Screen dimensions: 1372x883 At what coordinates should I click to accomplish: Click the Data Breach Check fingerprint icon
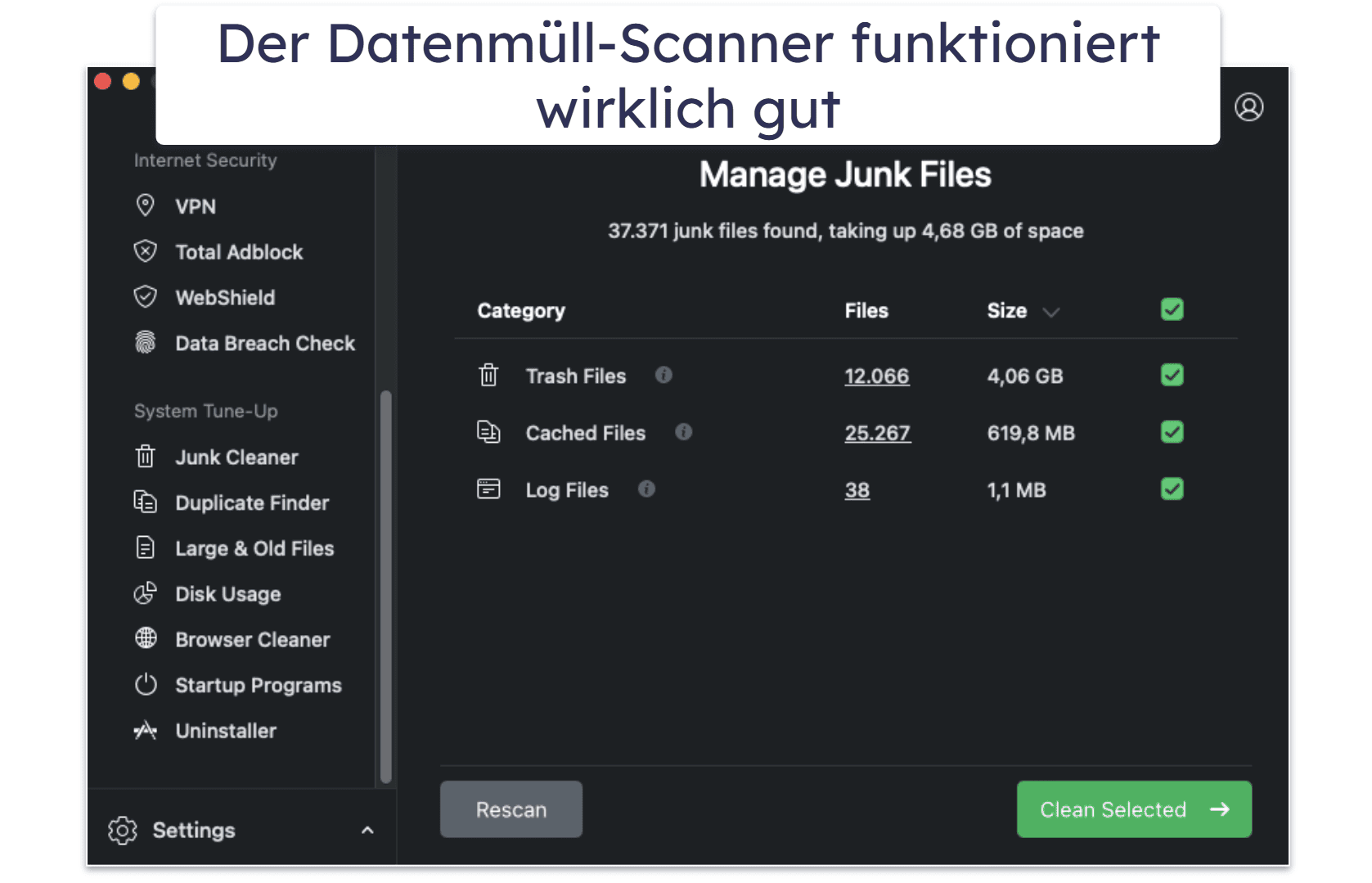pyautogui.click(x=145, y=342)
